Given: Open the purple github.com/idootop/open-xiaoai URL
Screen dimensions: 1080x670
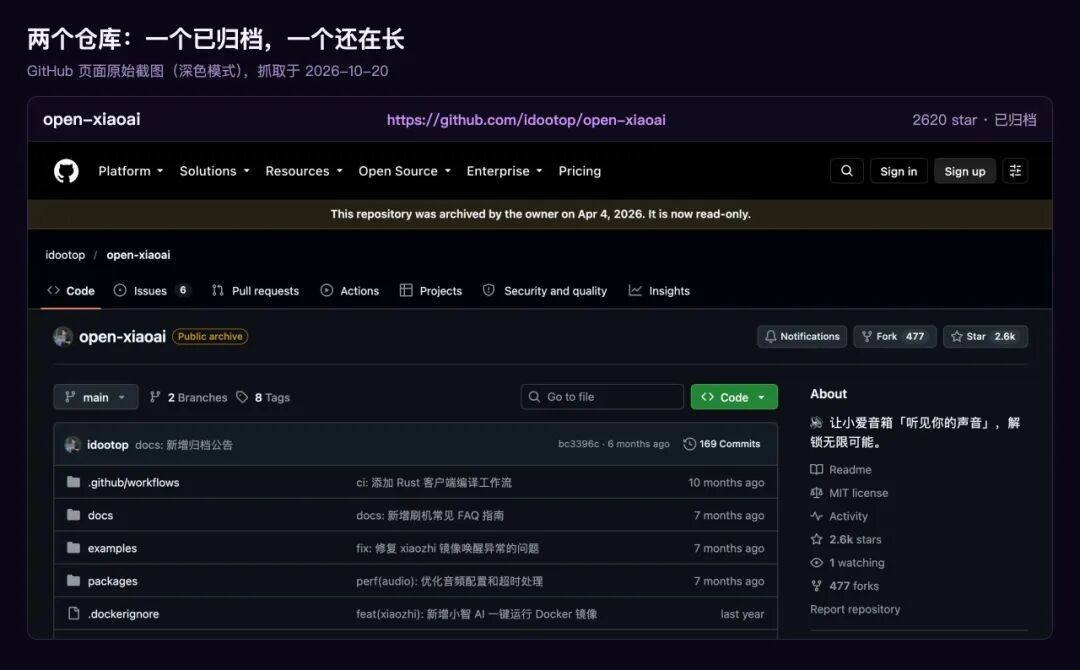Looking at the screenshot, I should click(526, 120).
